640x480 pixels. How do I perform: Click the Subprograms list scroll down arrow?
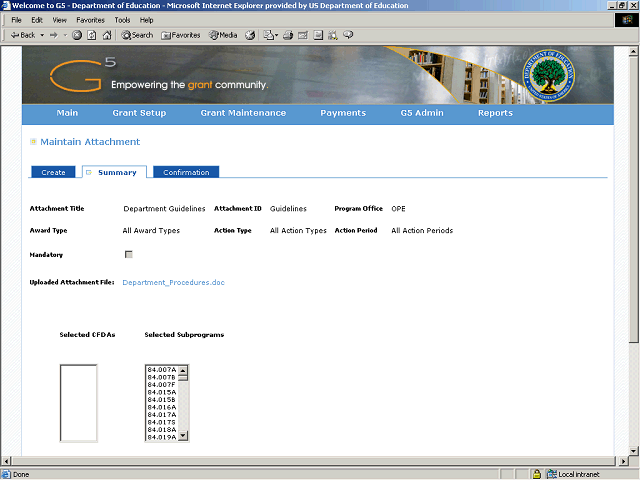click(x=183, y=436)
